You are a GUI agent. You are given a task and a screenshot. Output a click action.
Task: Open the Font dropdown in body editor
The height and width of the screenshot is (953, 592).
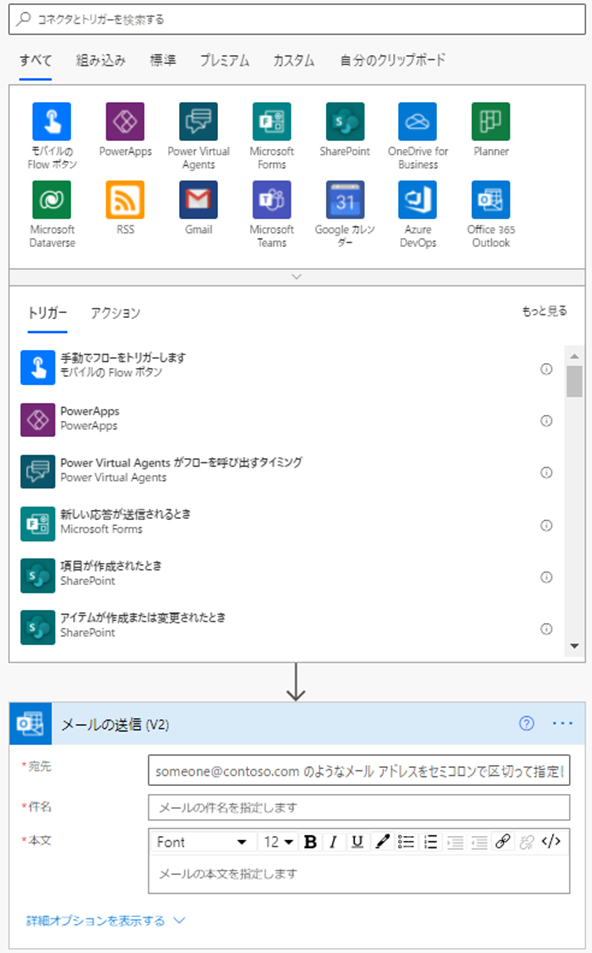(202, 842)
